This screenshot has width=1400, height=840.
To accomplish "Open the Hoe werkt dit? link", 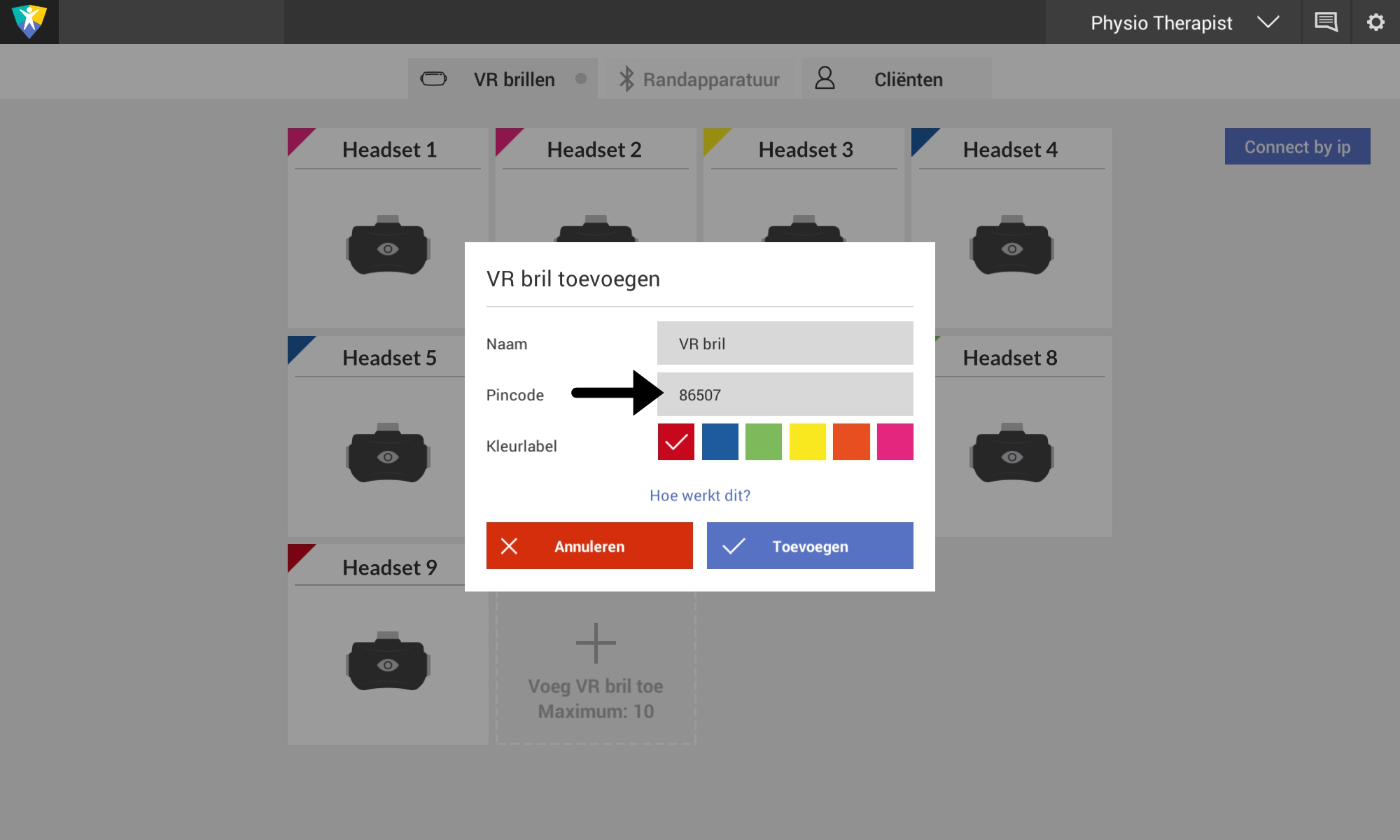I will point(700,496).
